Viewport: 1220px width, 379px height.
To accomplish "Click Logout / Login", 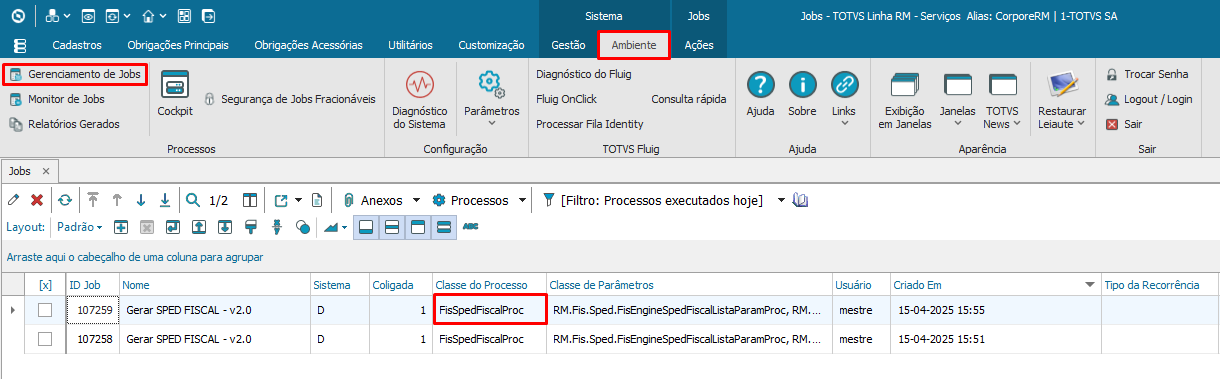I will tap(1149, 99).
